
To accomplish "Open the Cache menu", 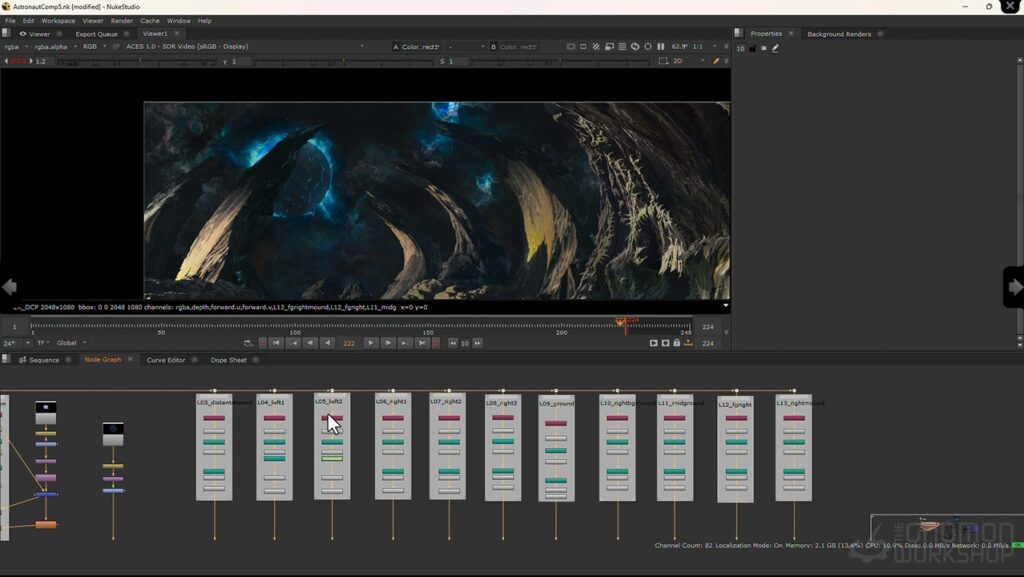I will point(150,21).
